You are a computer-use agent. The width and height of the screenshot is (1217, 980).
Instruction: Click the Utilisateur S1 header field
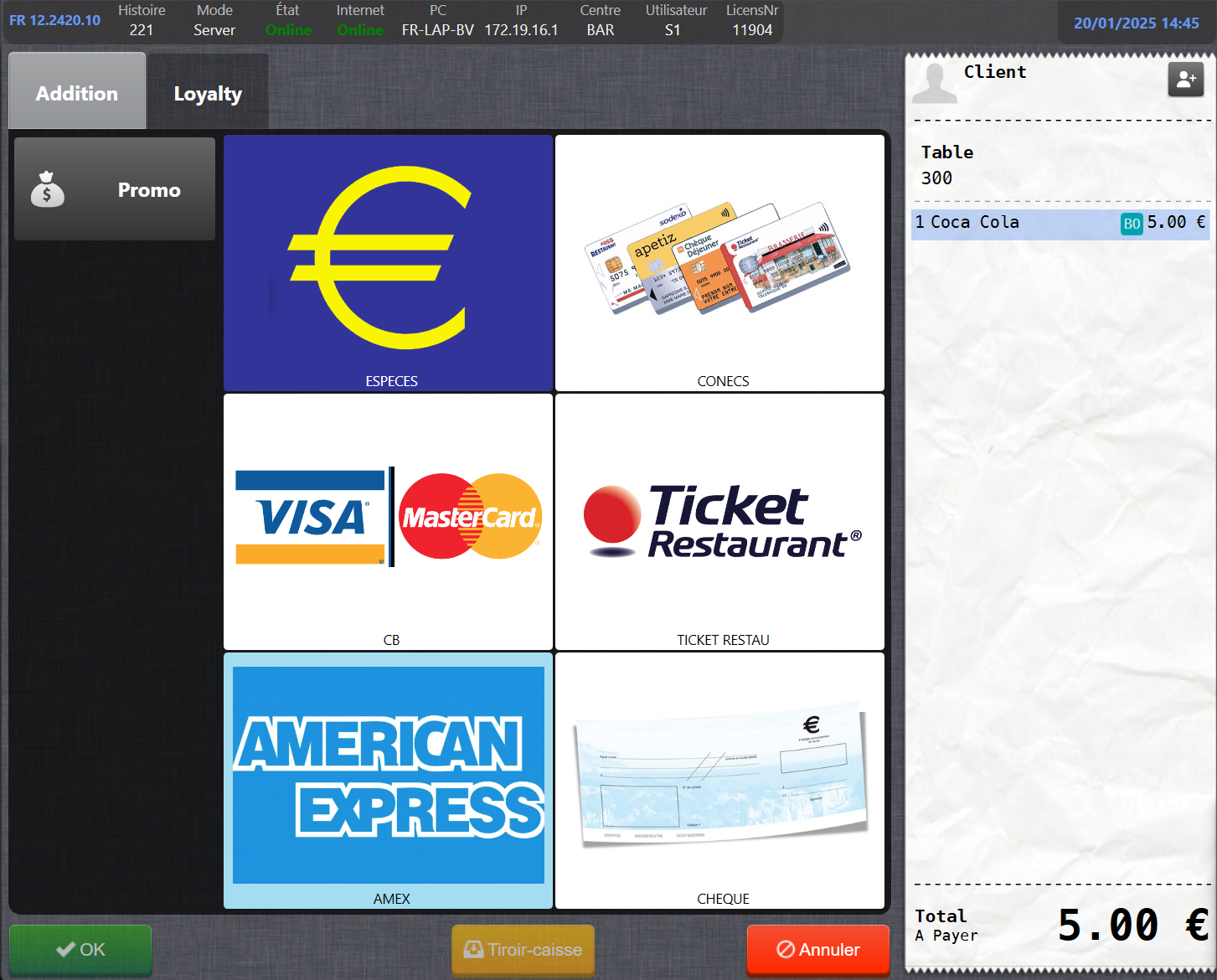675,21
